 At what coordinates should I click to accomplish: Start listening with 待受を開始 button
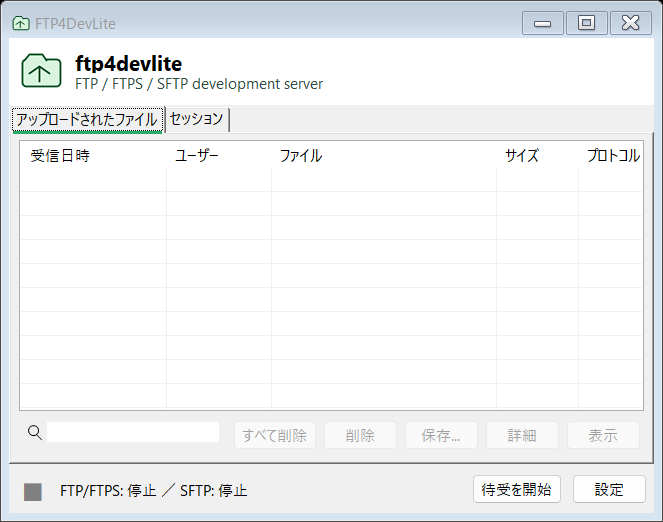coord(517,489)
